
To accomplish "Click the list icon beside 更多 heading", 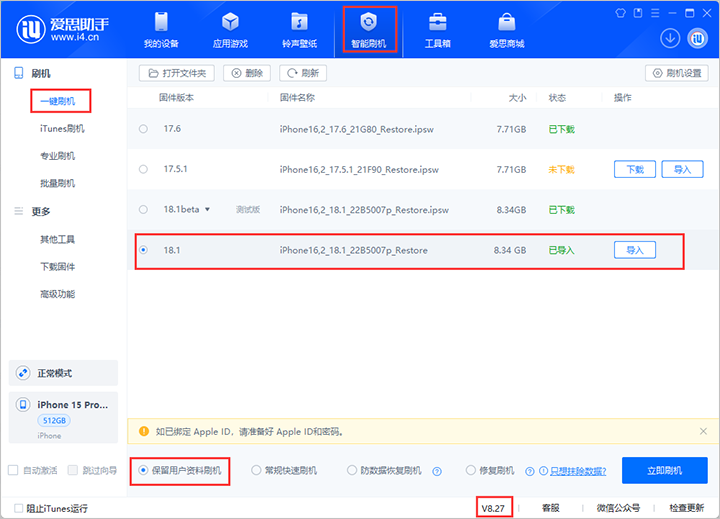I will point(18,211).
